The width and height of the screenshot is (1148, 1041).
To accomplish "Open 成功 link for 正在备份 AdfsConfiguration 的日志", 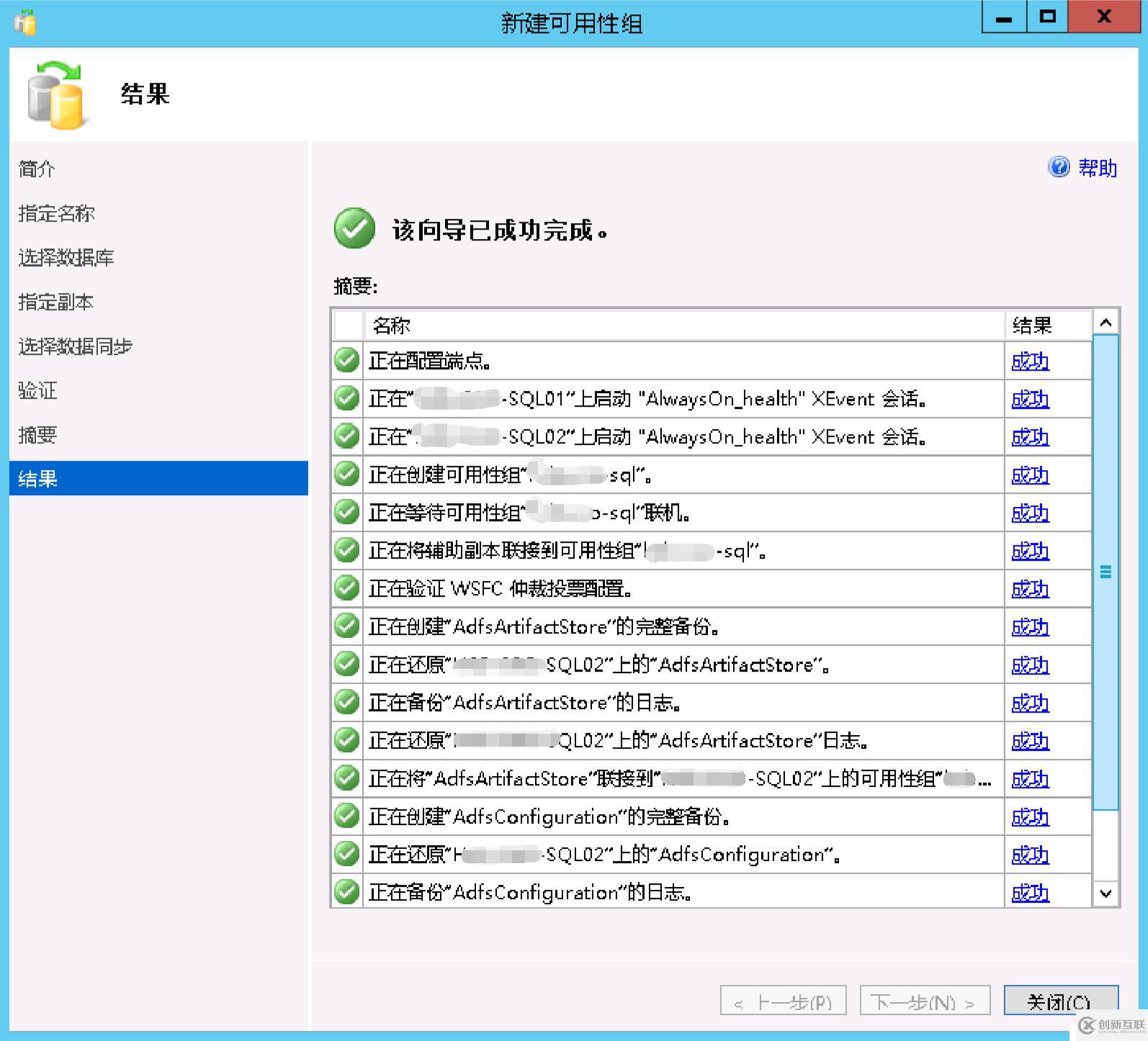I will (x=1030, y=893).
